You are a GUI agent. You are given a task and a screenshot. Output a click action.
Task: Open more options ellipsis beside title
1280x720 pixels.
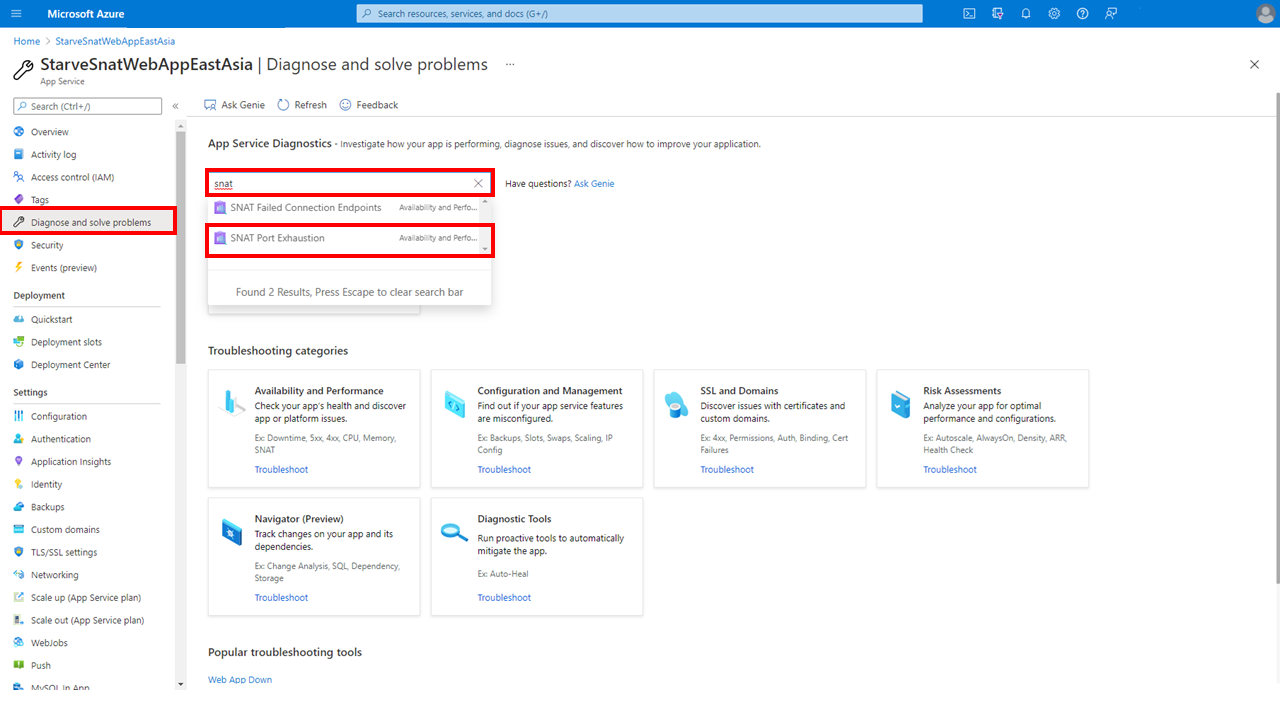[510, 65]
